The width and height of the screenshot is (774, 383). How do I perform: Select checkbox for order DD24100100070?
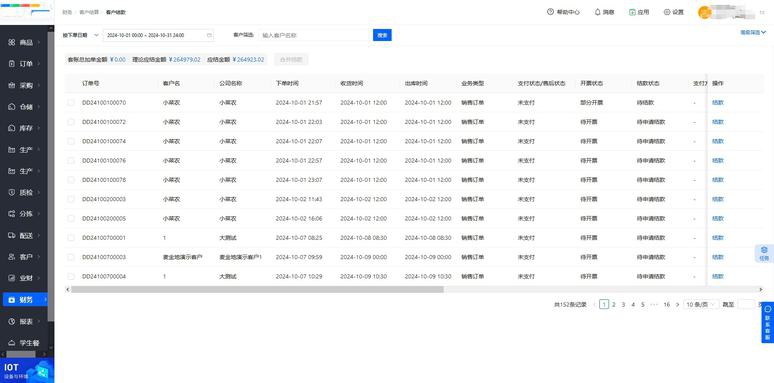[x=71, y=103]
